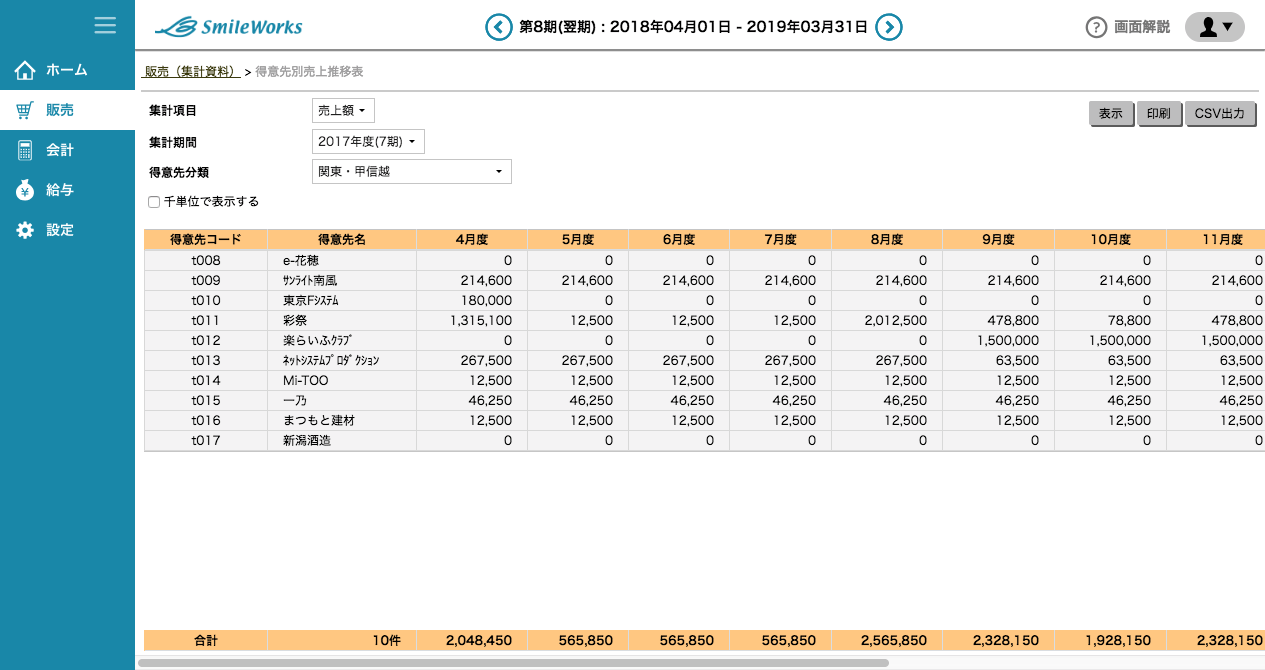Go to previous fiscal period arrow
This screenshot has height=670, width=1265.
coord(499,27)
